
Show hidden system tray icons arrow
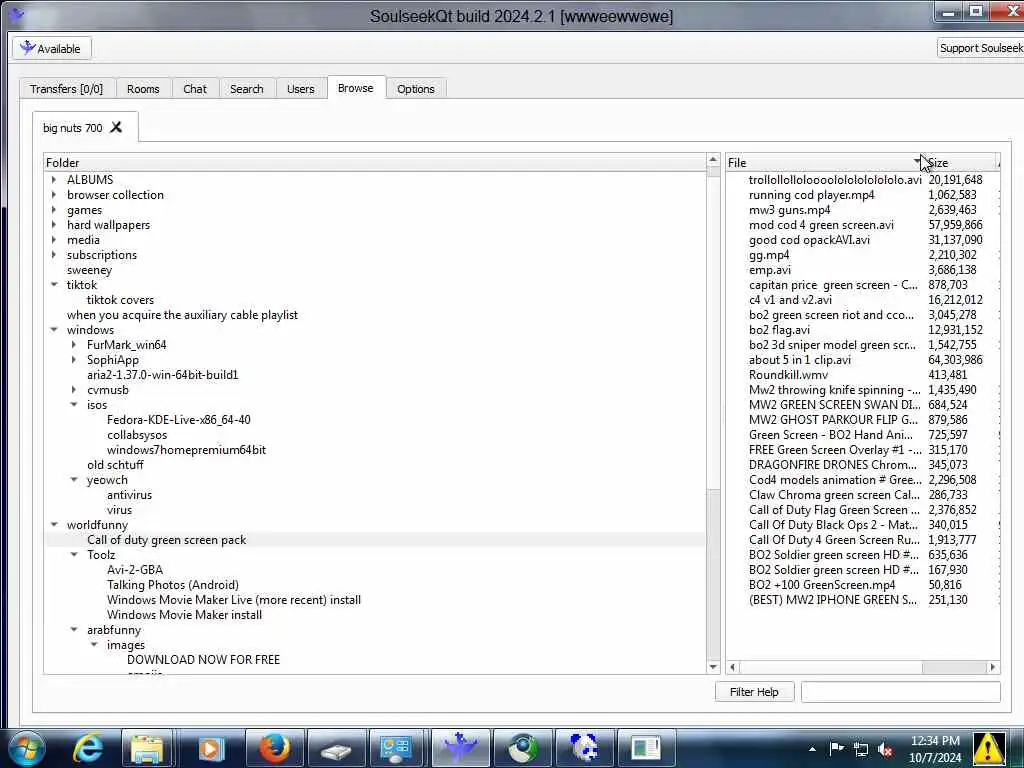click(x=812, y=749)
